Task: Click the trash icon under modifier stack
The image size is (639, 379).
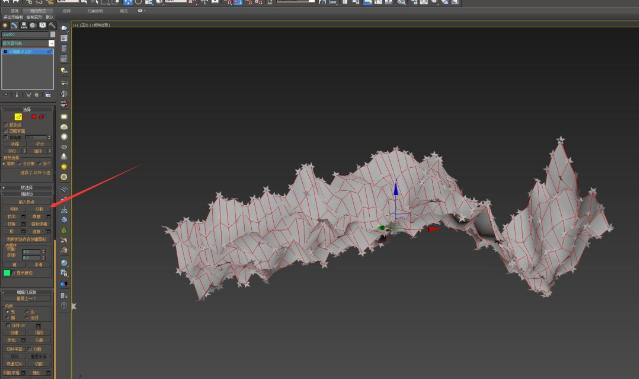Action: tap(36, 95)
